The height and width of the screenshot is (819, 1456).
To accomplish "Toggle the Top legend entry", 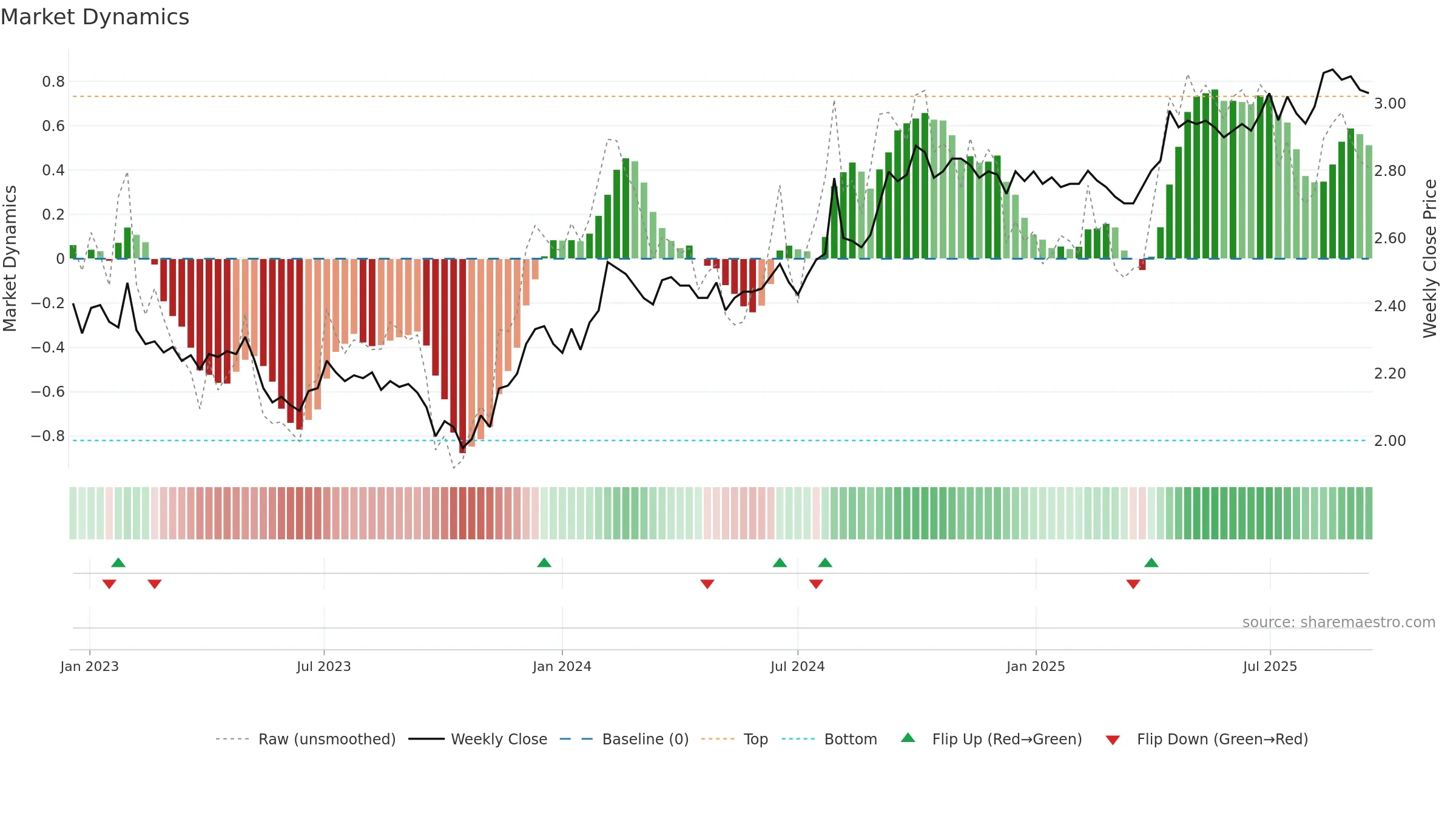I will (x=734, y=739).
